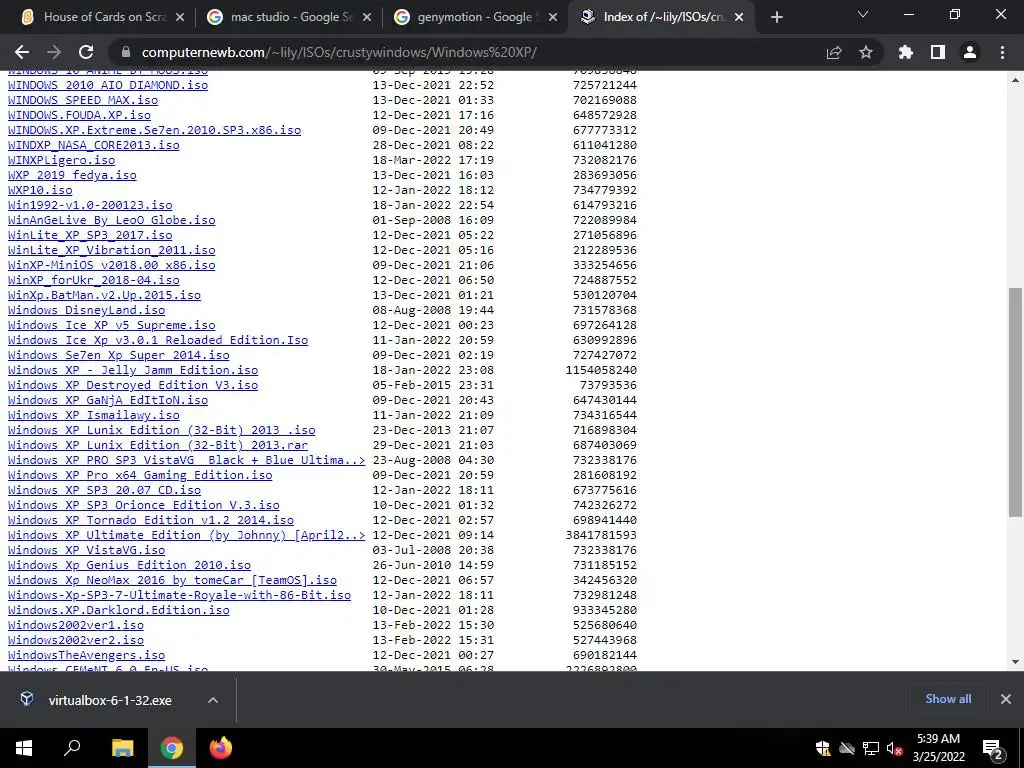Open downloaded virtualbox-6-1-32.exe file
Screen dimensions: 1024x768
tap(110, 700)
